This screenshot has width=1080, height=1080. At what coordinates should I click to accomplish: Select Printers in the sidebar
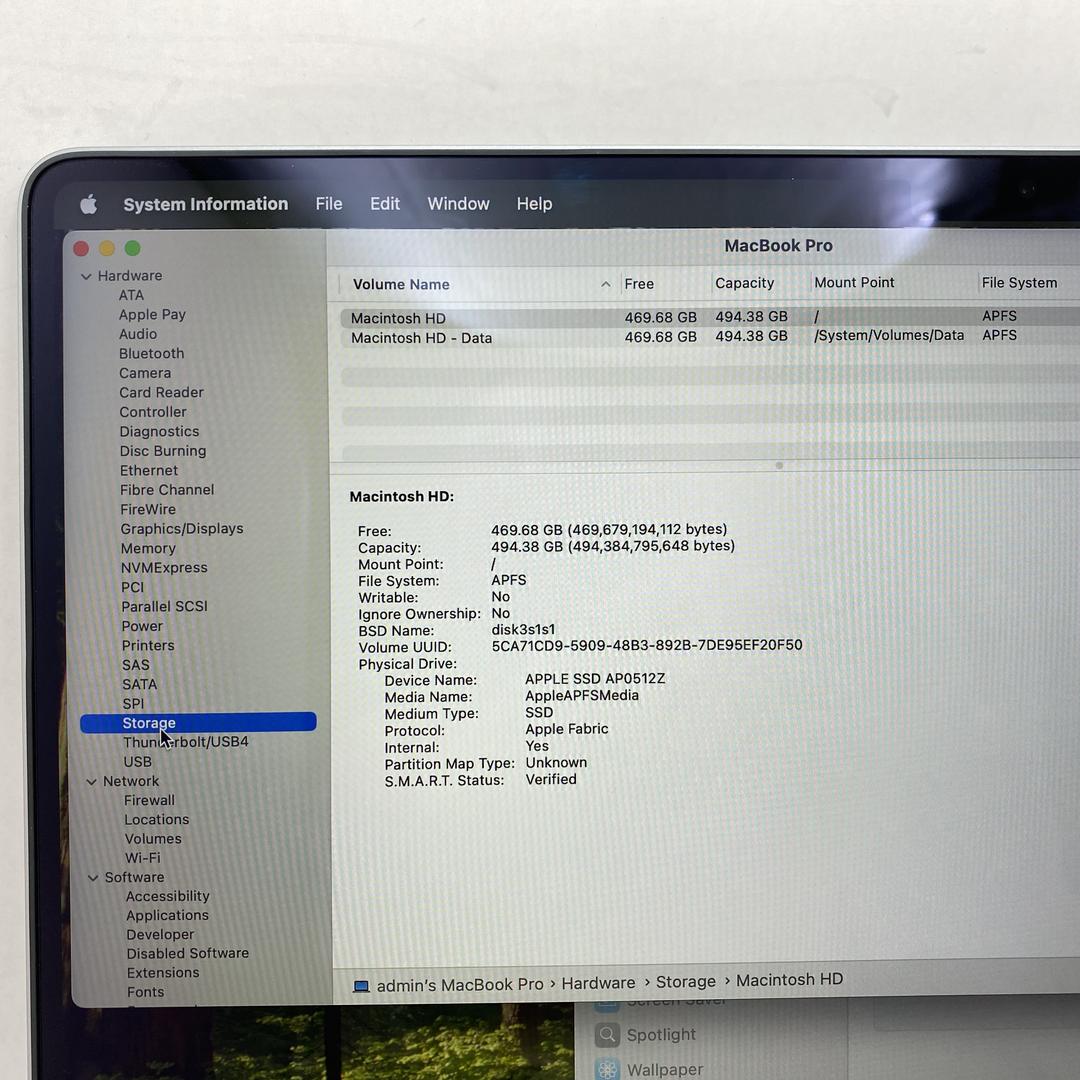148,645
